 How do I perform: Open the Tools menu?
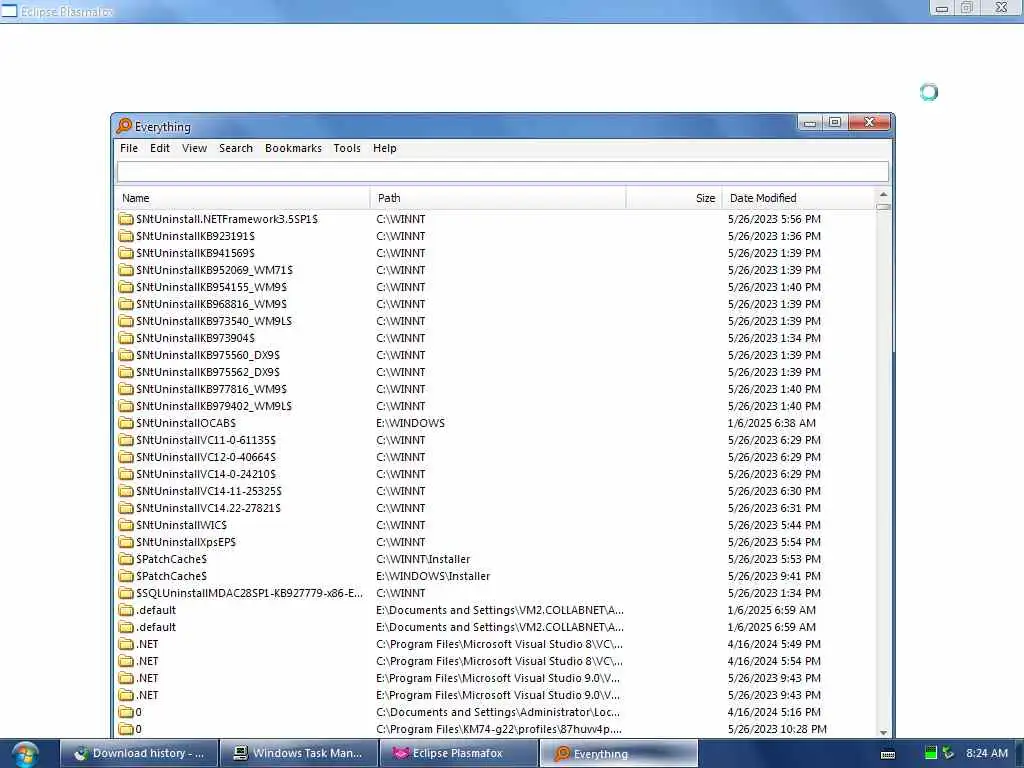pos(347,148)
